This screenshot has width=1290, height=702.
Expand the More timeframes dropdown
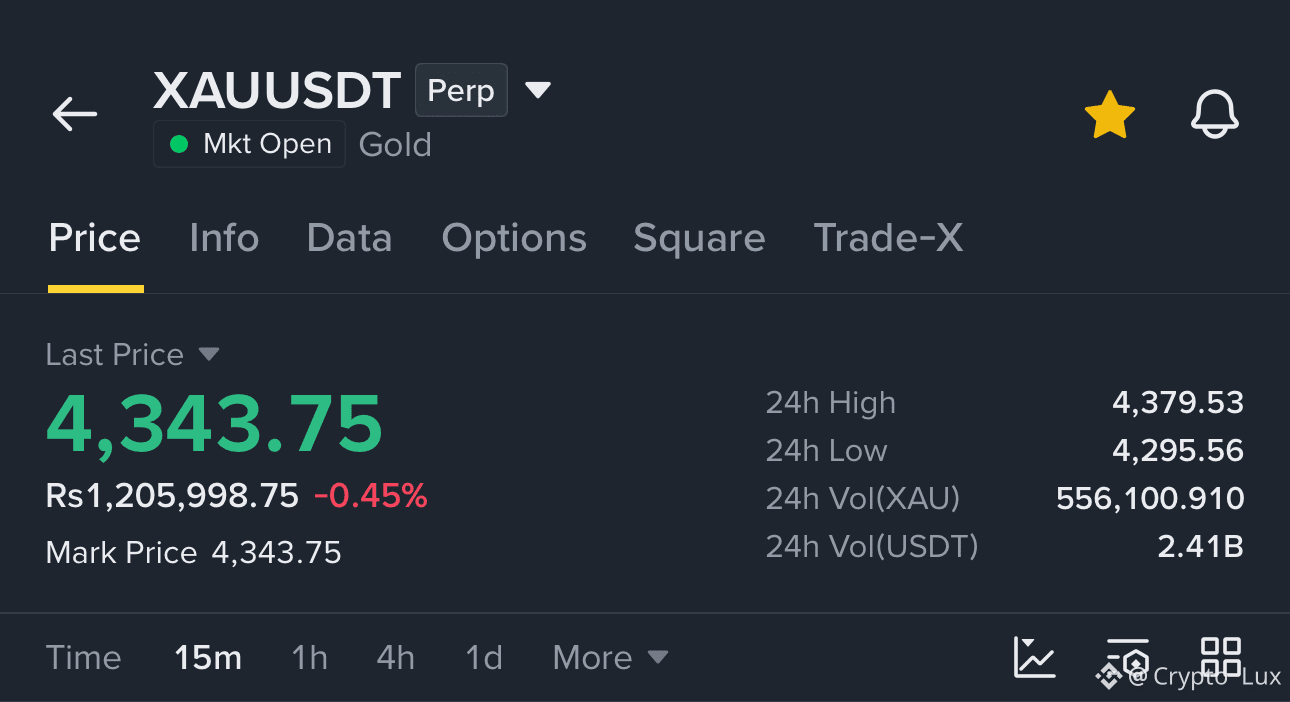pos(610,657)
